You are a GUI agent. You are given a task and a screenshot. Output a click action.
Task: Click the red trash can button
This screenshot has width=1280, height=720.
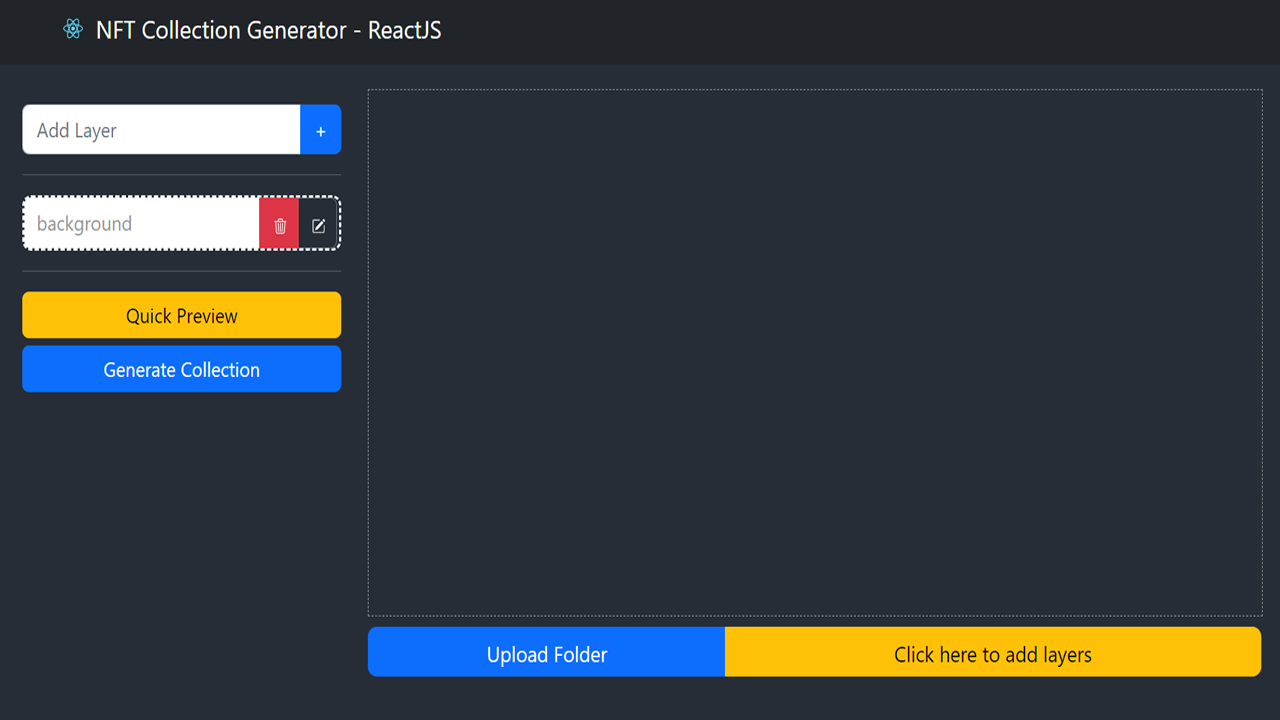tap(280, 225)
